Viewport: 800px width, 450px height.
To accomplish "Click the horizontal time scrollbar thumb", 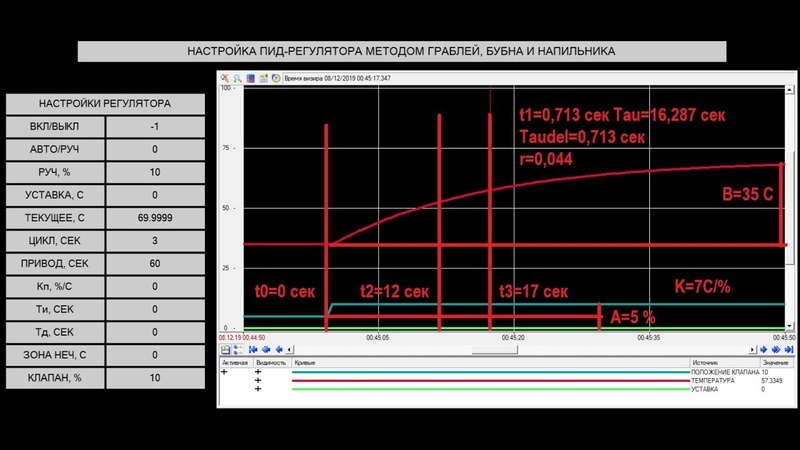I will click(x=494, y=349).
